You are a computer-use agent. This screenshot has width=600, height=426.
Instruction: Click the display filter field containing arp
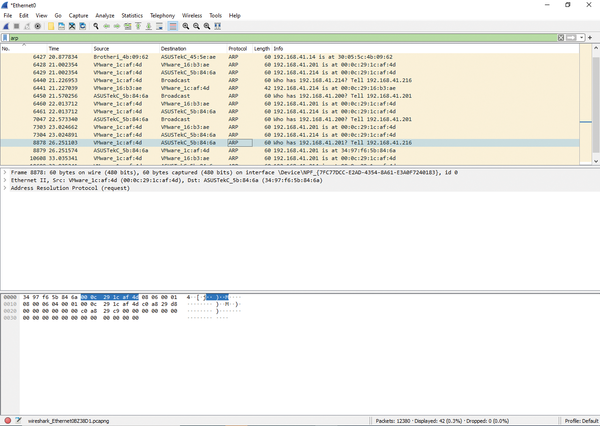tap(282, 38)
